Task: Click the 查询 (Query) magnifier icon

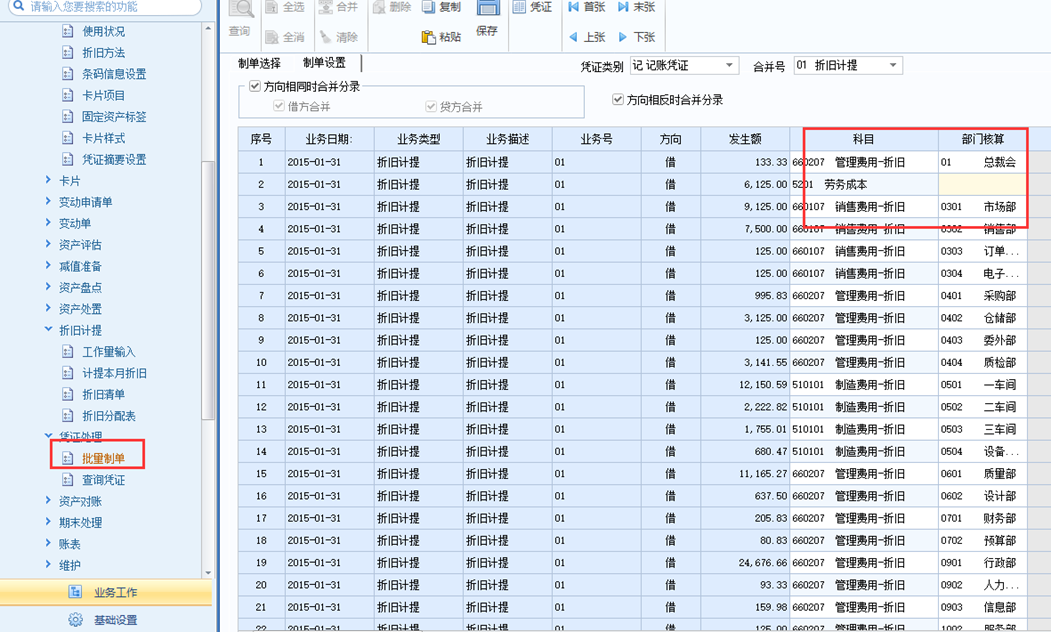Action: coord(240,12)
